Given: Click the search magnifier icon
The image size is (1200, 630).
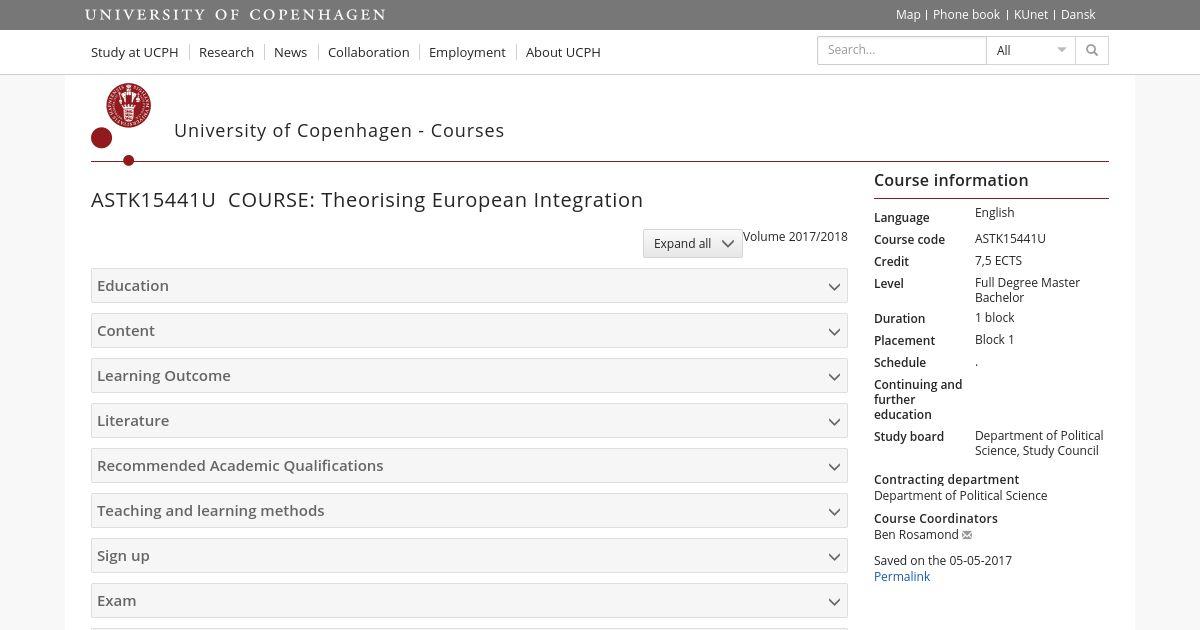Looking at the screenshot, I should [x=1092, y=51].
